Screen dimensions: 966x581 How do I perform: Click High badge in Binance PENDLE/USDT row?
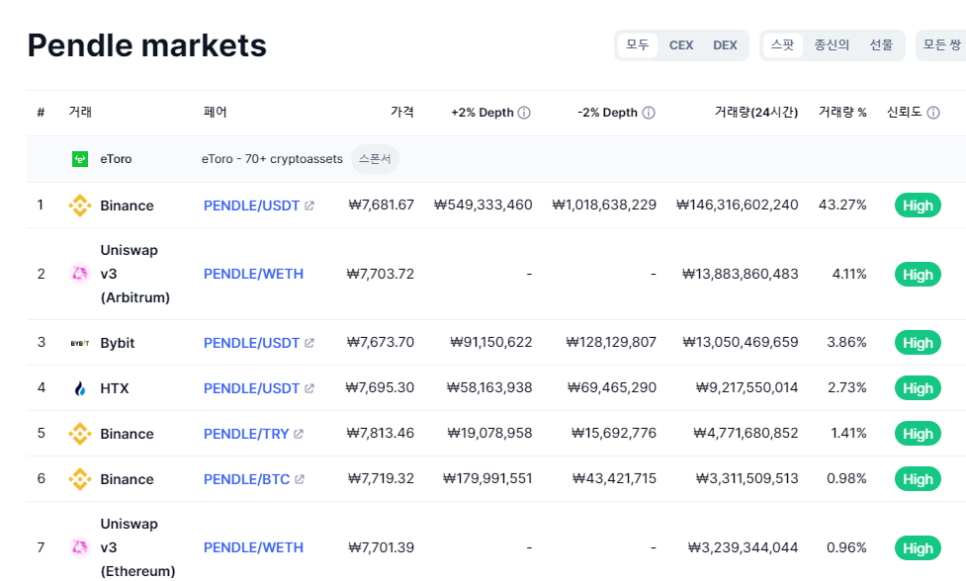pos(918,205)
